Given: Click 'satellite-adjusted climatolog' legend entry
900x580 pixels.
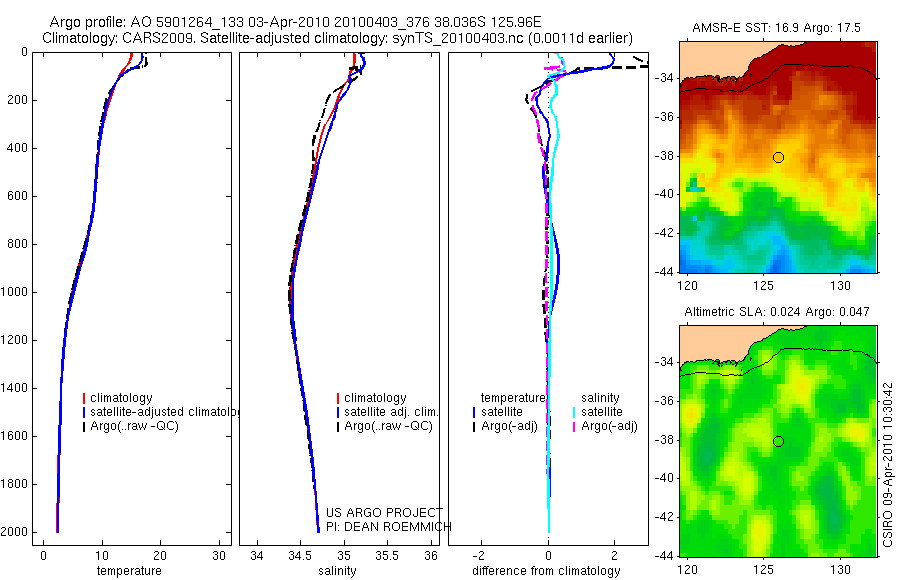Looking at the screenshot, I should point(164,412).
